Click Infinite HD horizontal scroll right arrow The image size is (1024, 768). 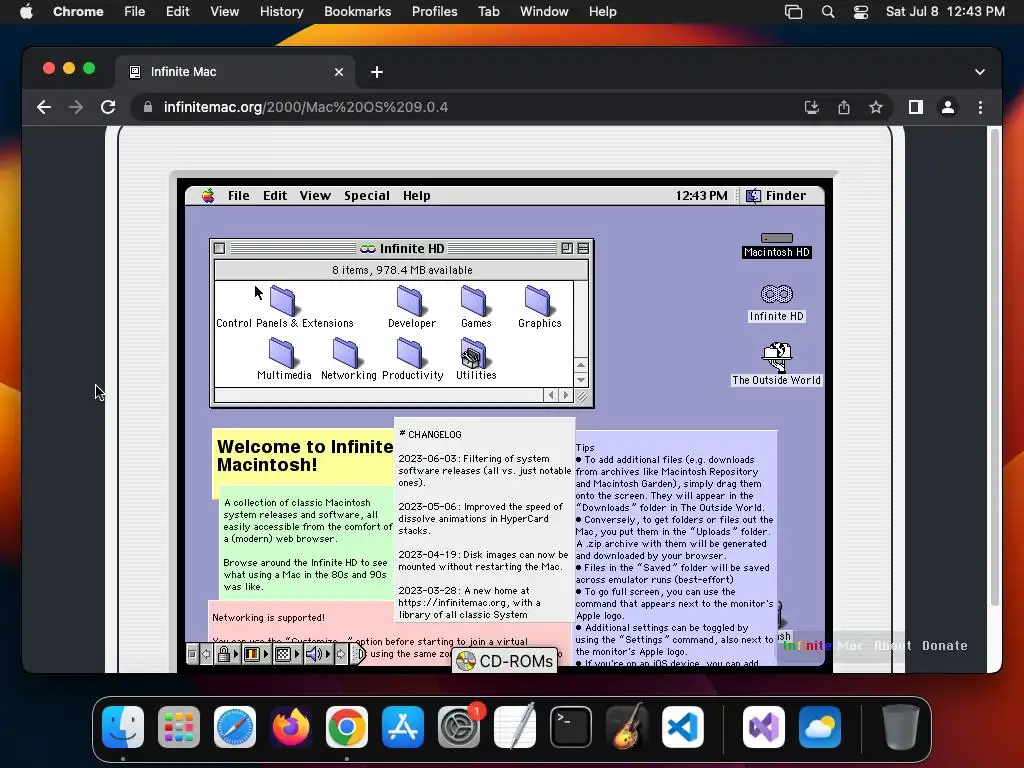[x=566, y=395]
